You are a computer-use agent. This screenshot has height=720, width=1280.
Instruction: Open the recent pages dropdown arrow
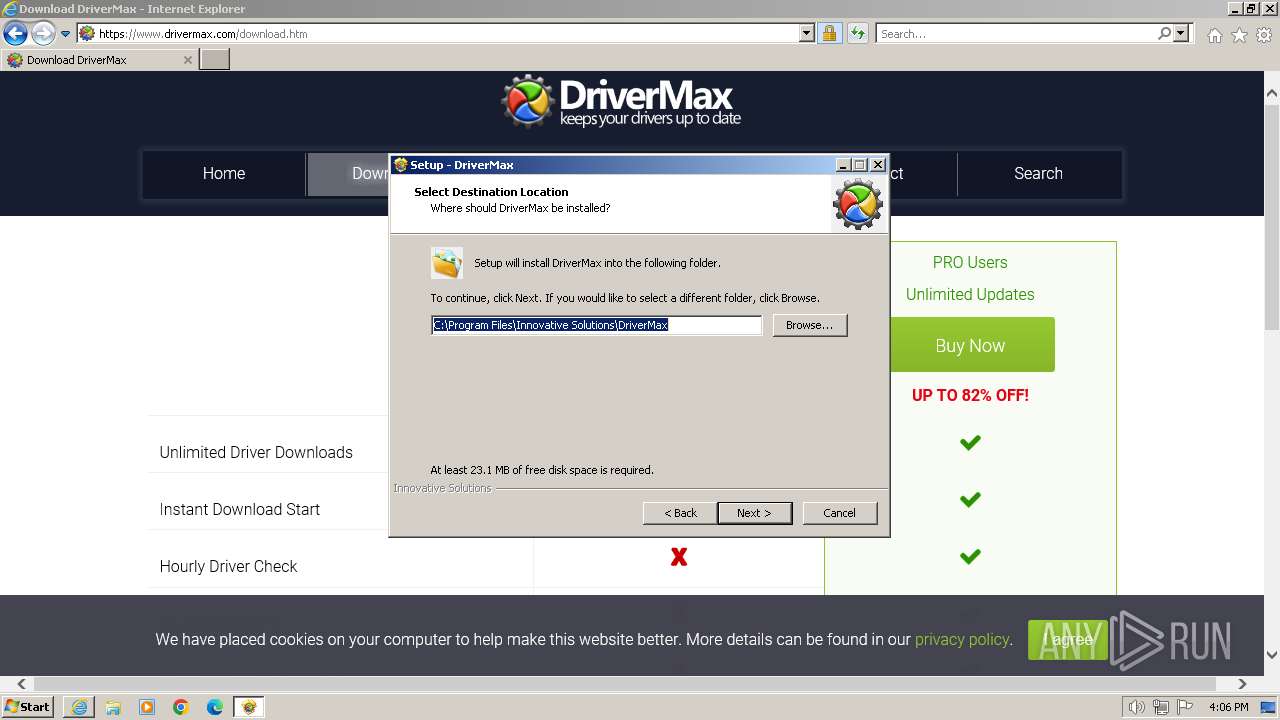coord(65,34)
